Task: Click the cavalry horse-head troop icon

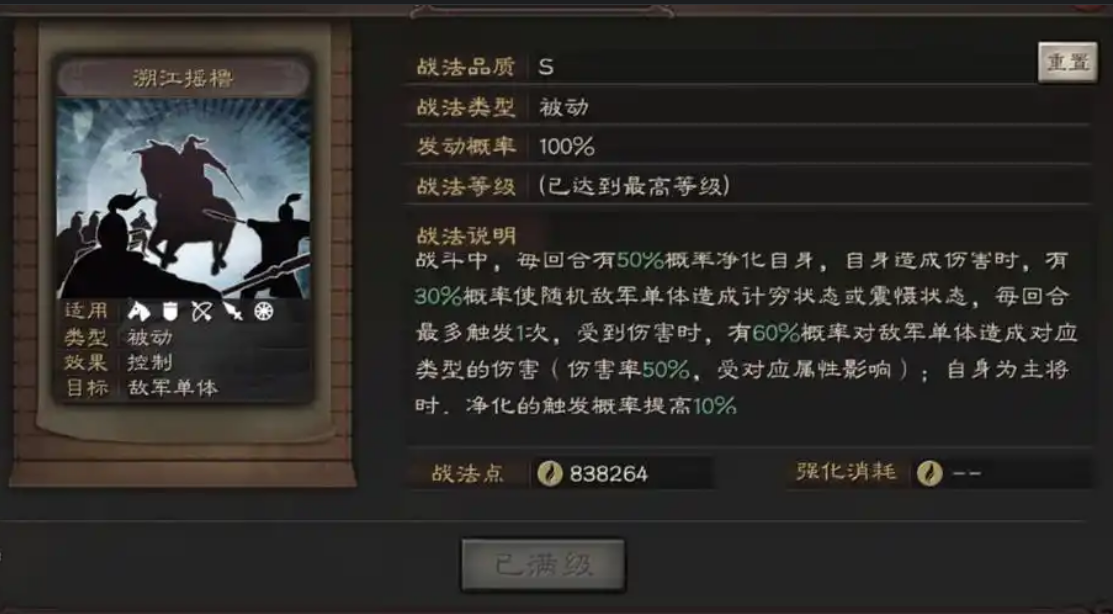Action: (x=138, y=311)
